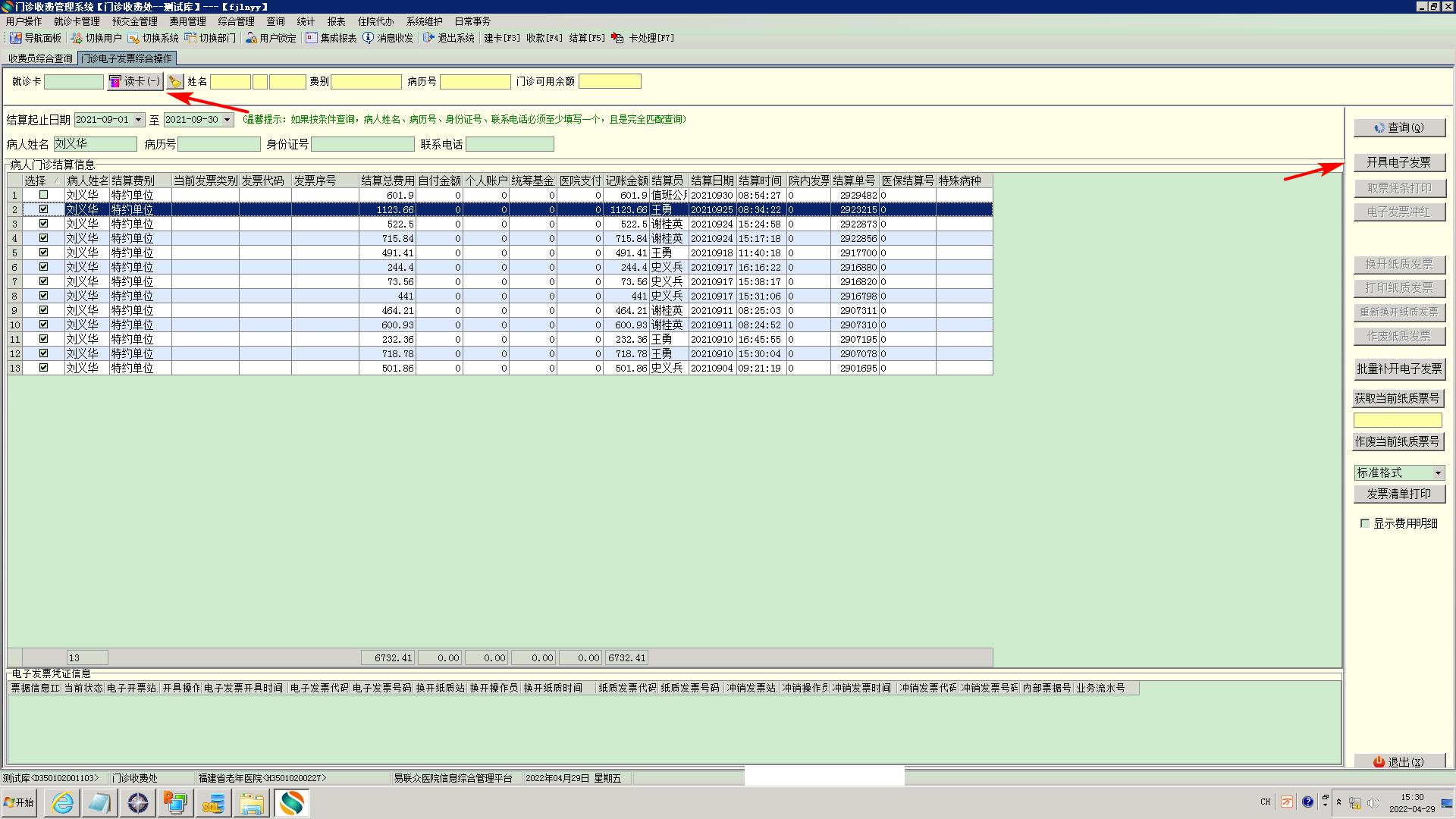Open the end date 2021-09-30 dropdown
1456x819 pixels.
coord(227,120)
